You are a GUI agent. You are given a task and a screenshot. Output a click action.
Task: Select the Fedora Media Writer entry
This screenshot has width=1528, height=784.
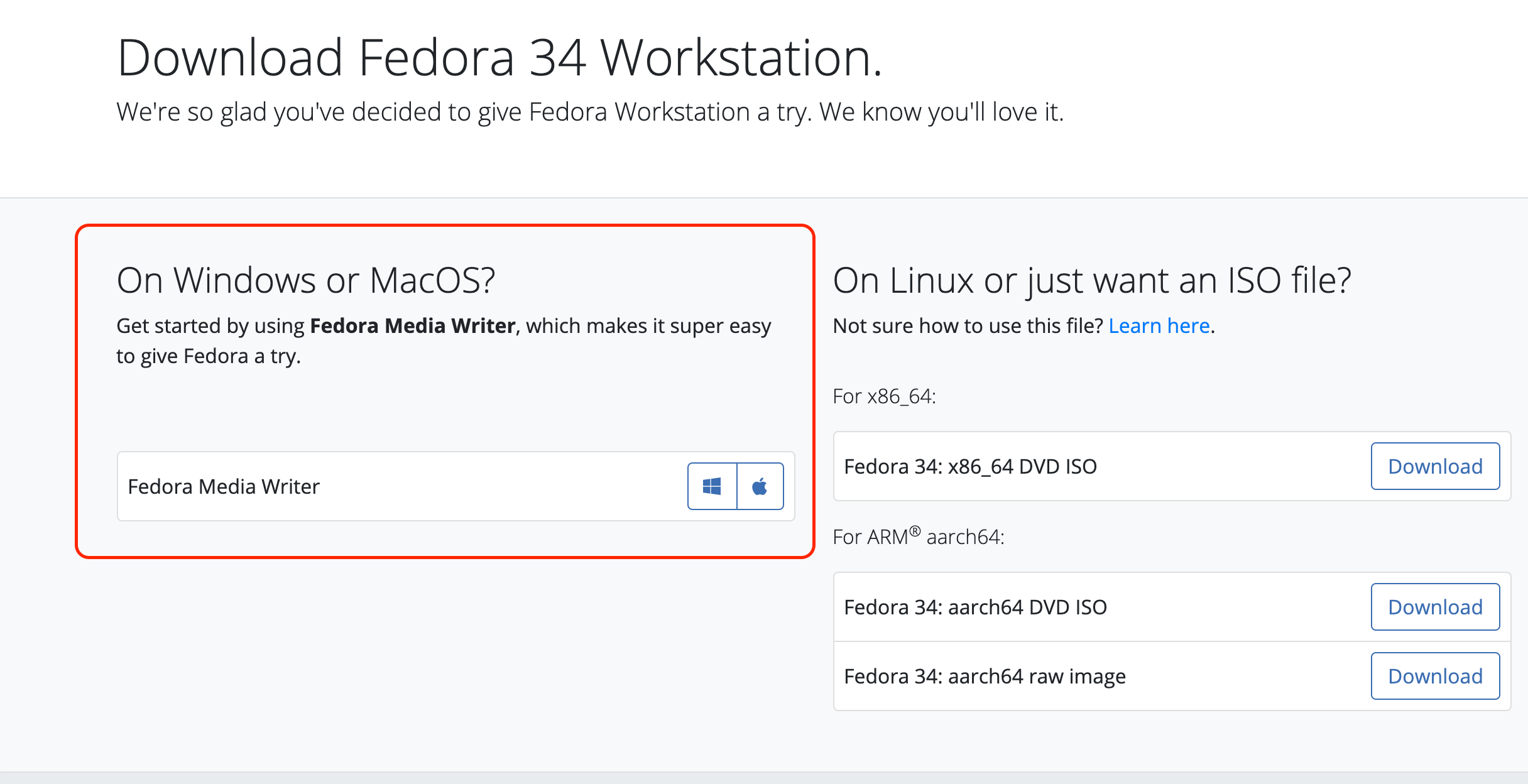click(224, 486)
